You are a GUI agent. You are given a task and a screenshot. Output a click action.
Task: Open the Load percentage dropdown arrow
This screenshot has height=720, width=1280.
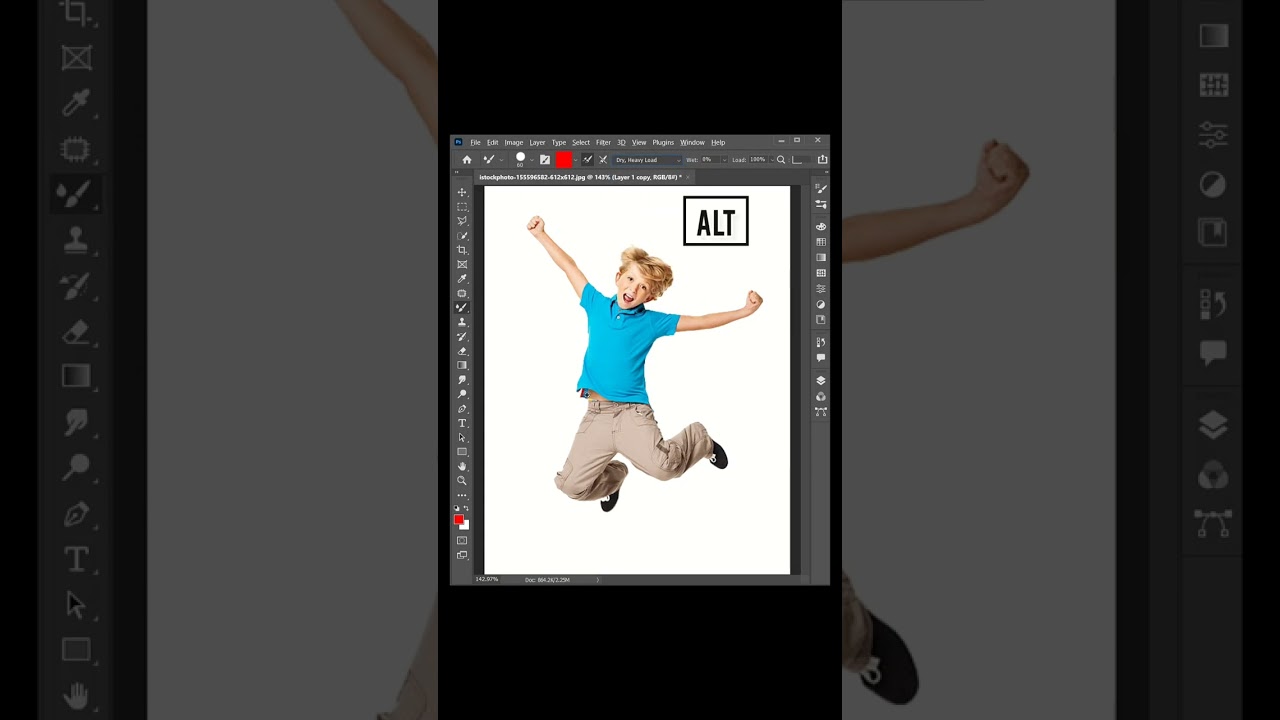click(x=772, y=159)
